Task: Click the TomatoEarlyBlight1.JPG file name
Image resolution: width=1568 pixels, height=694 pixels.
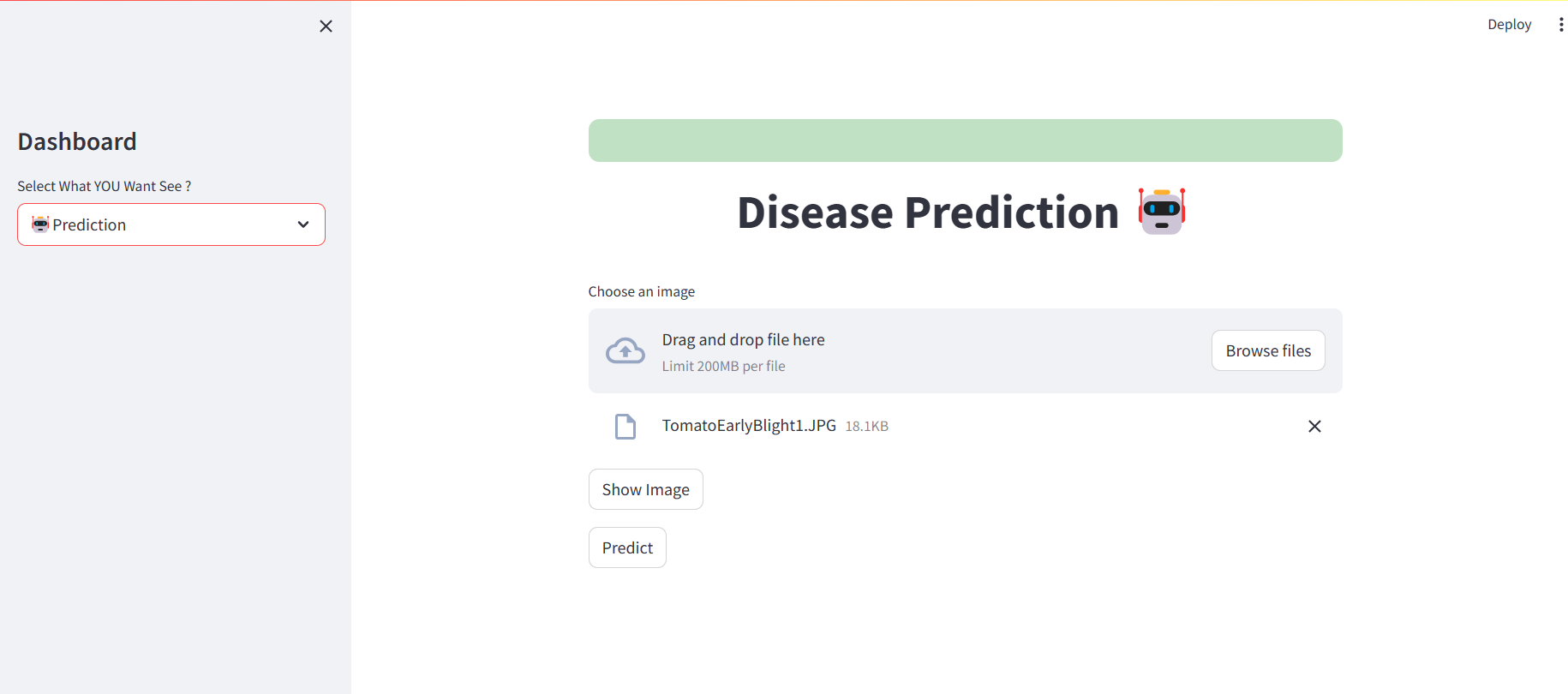Action: [x=748, y=425]
